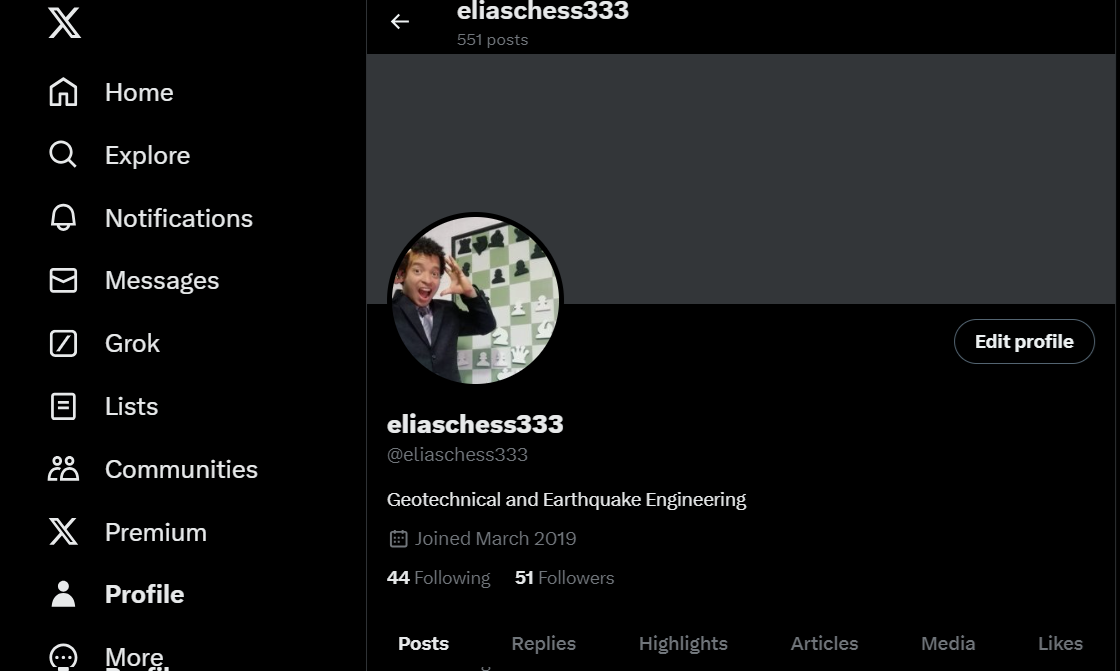Go back using the left arrow
This screenshot has height=671, width=1120.
400,21
